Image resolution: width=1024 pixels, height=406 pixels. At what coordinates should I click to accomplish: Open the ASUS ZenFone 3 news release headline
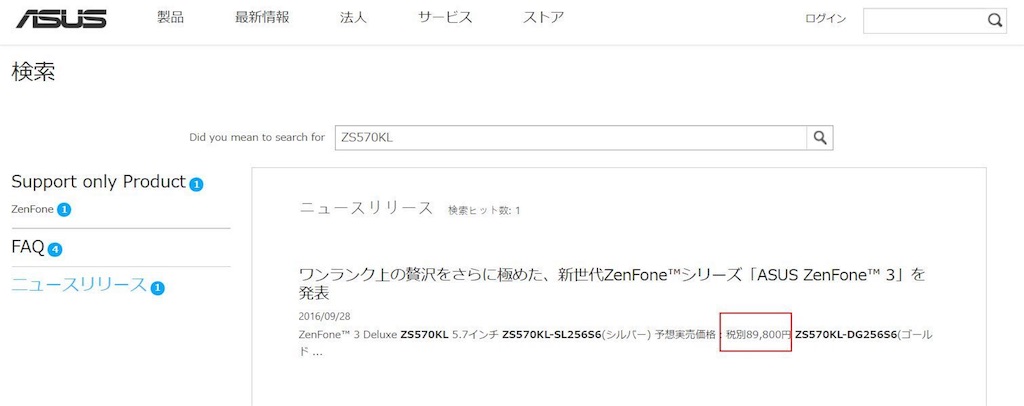click(x=612, y=283)
